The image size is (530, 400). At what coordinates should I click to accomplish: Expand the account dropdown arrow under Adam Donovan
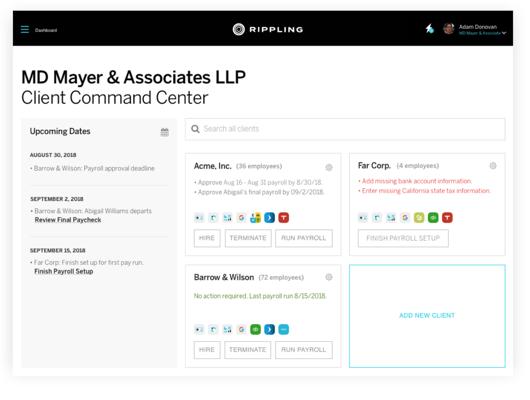coord(504,33)
